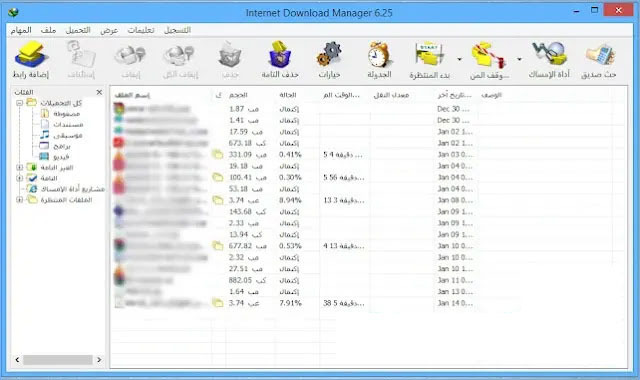Select Video (فيديو) category

click(61, 157)
